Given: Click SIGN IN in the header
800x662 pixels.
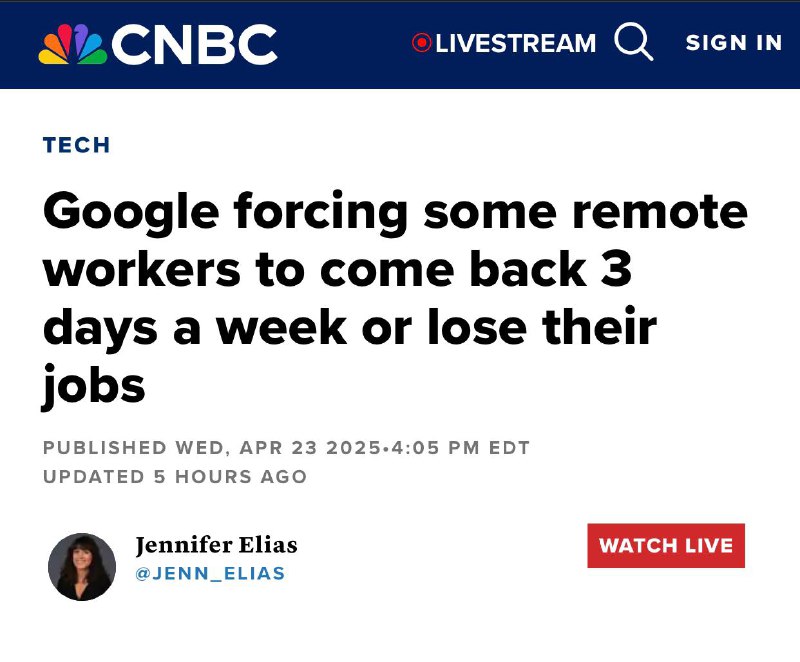Looking at the screenshot, I should [x=734, y=43].
